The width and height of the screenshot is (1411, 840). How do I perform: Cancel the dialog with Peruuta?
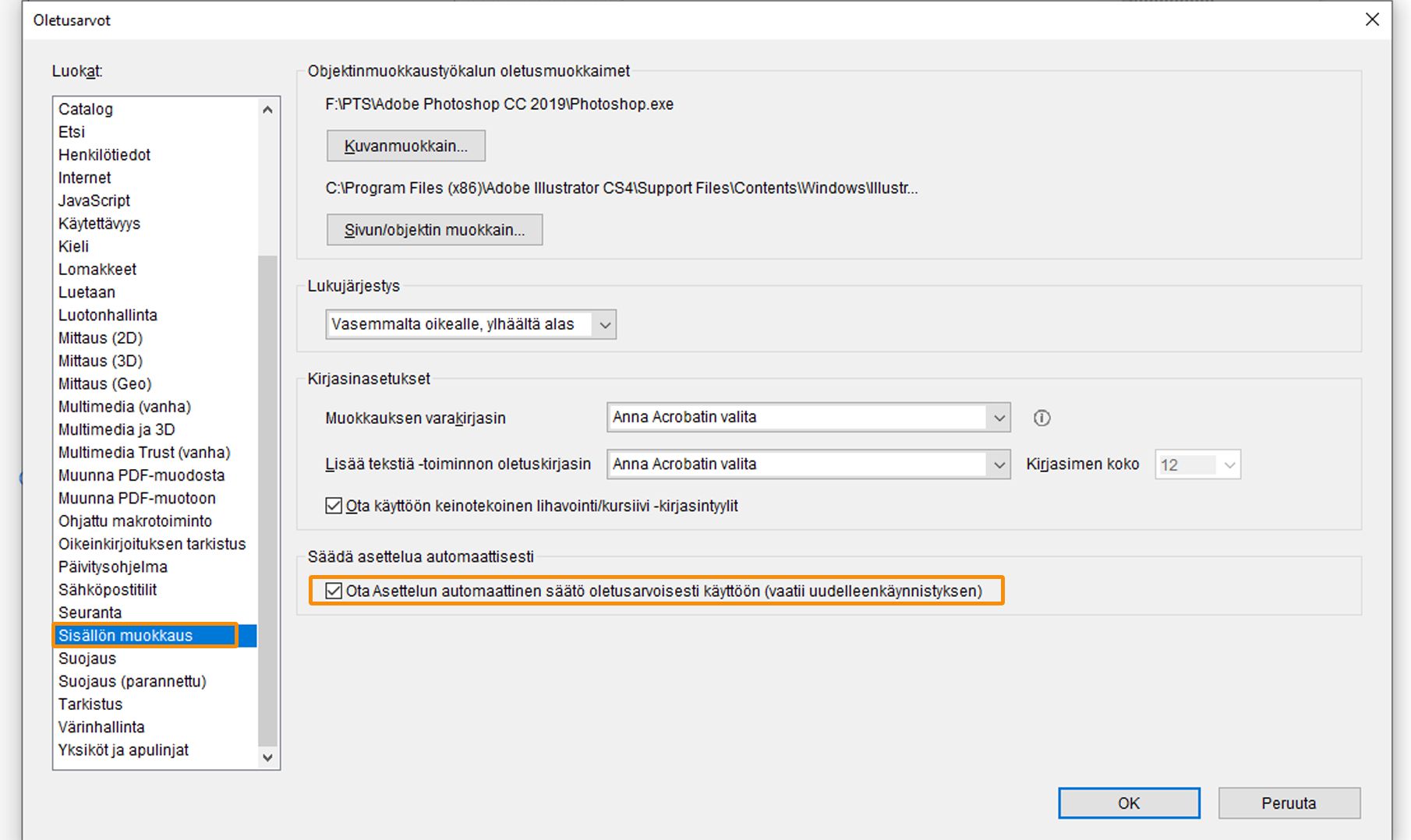coord(1289,803)
